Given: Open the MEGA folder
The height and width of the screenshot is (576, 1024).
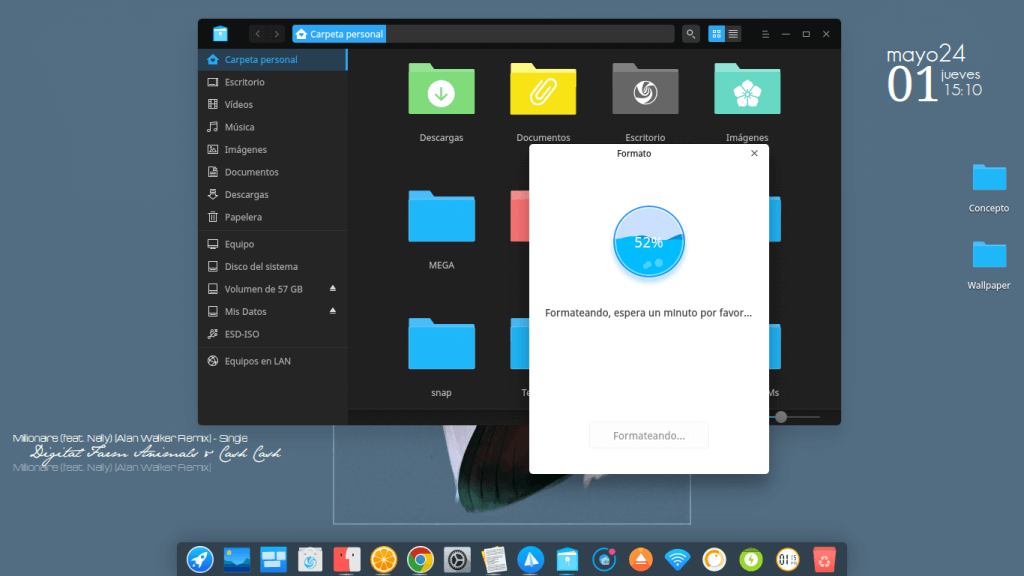Looking at the screenshot, I should coord(441,217).
